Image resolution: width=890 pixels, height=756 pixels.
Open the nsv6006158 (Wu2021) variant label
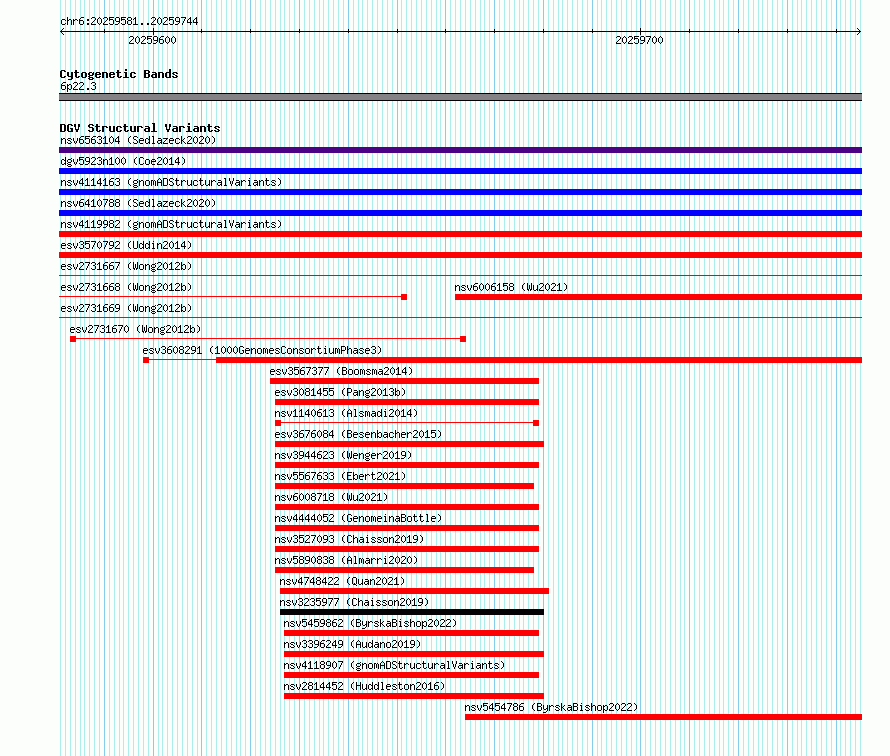click(511, 287)
